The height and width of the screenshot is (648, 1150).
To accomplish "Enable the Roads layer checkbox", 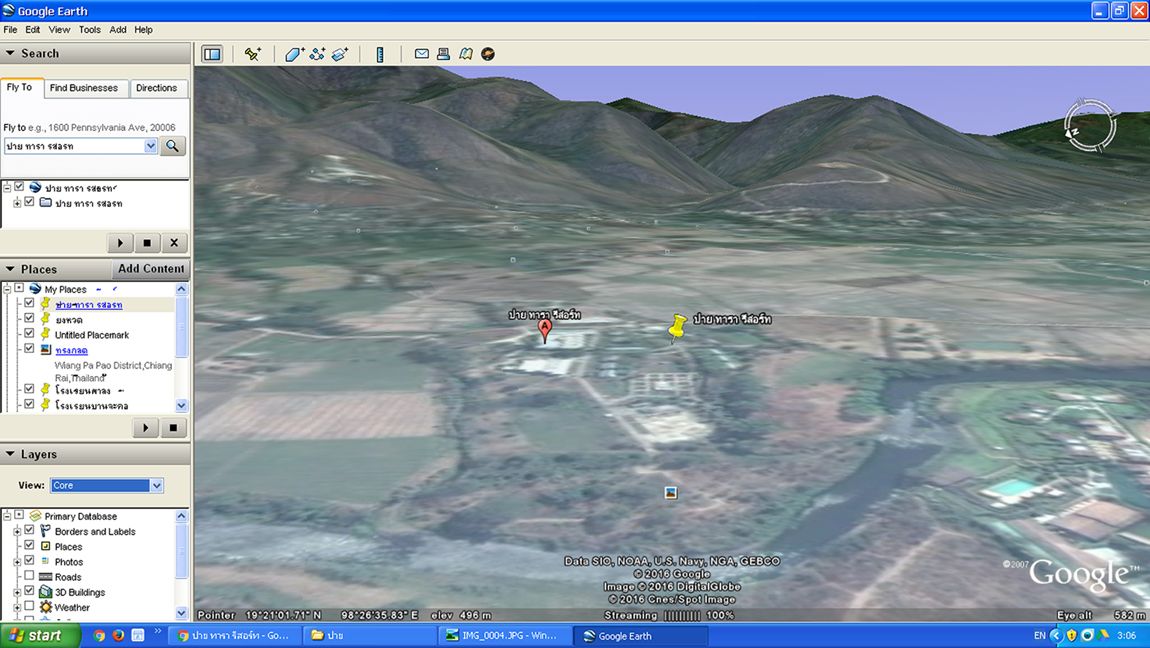I will click(29, 576).
